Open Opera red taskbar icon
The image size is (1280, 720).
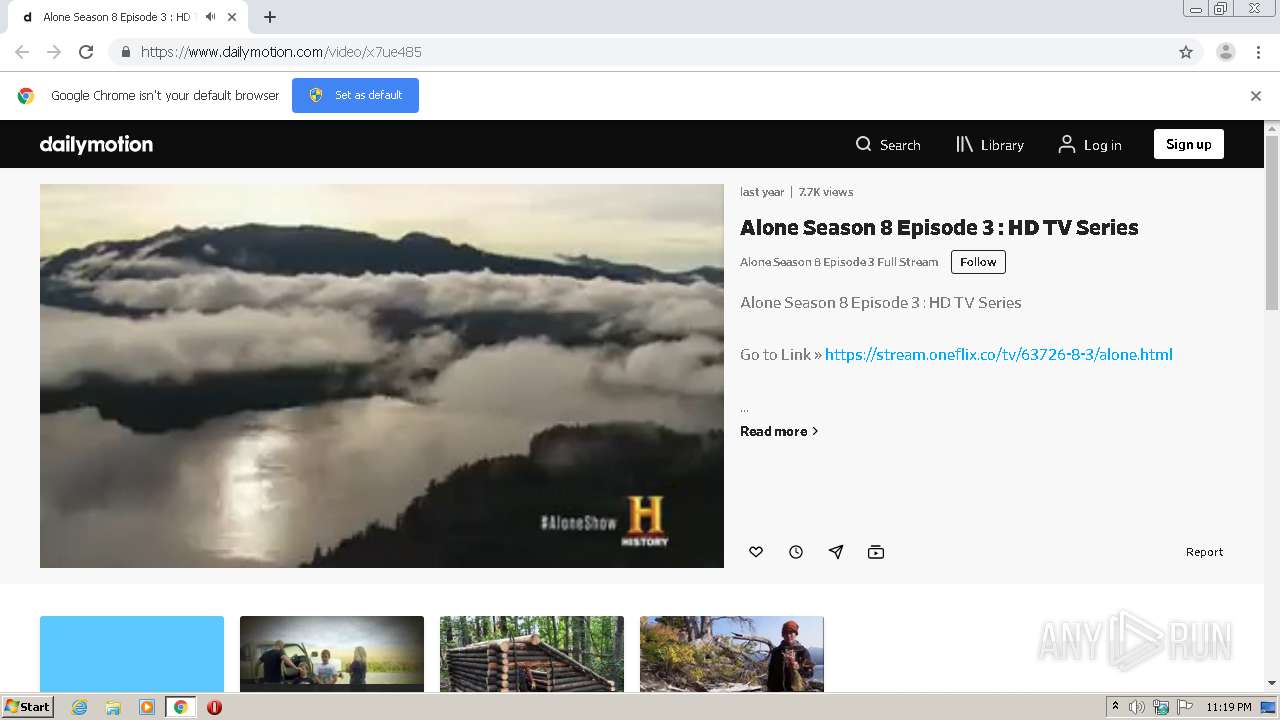pos(214,707)
